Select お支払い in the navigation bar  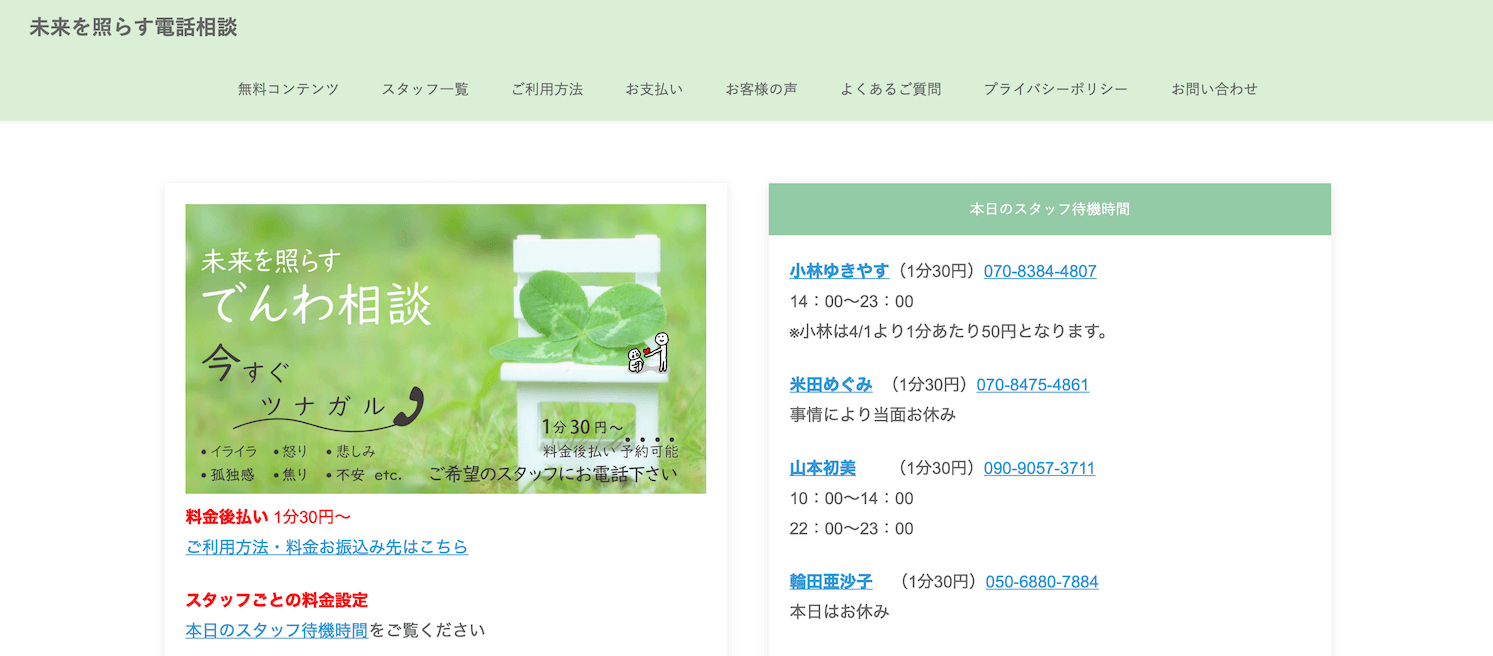click(654, 89)
